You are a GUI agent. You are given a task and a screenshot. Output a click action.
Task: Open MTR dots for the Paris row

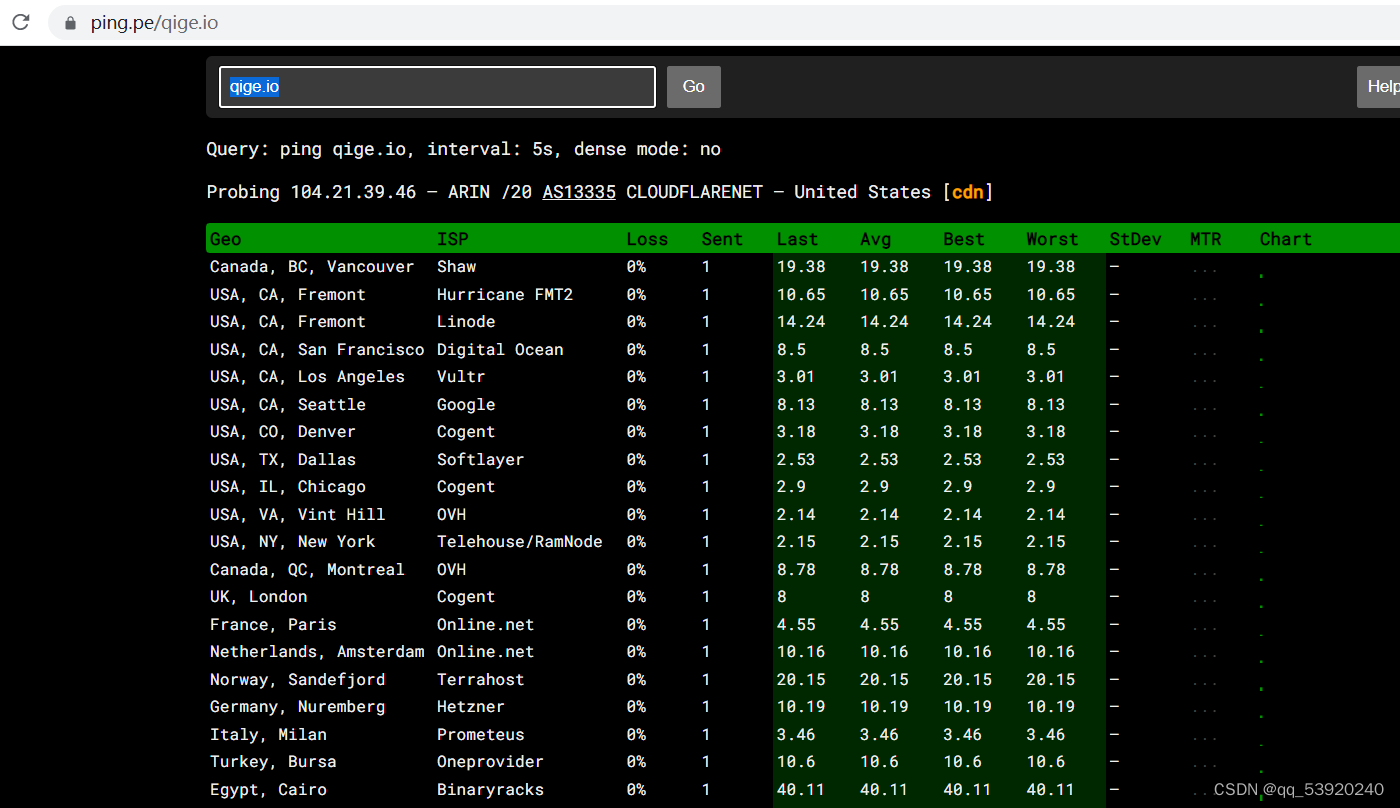(x=1205, y=627)
